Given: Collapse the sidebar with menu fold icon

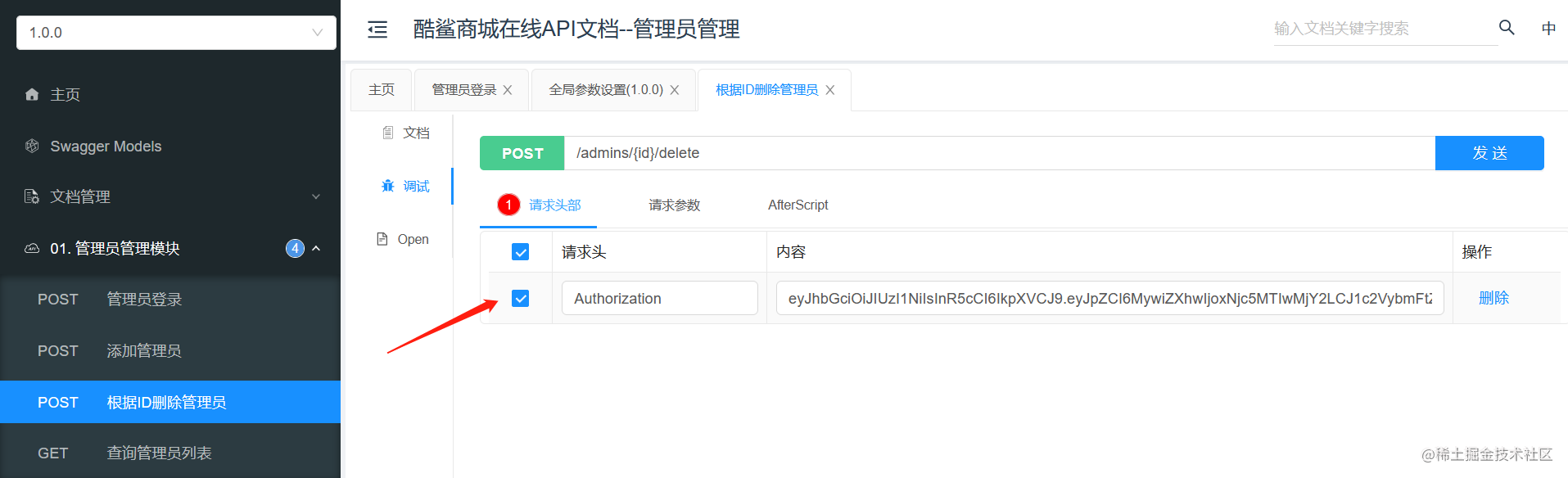Looking at the screenshot, I should 377,30.
